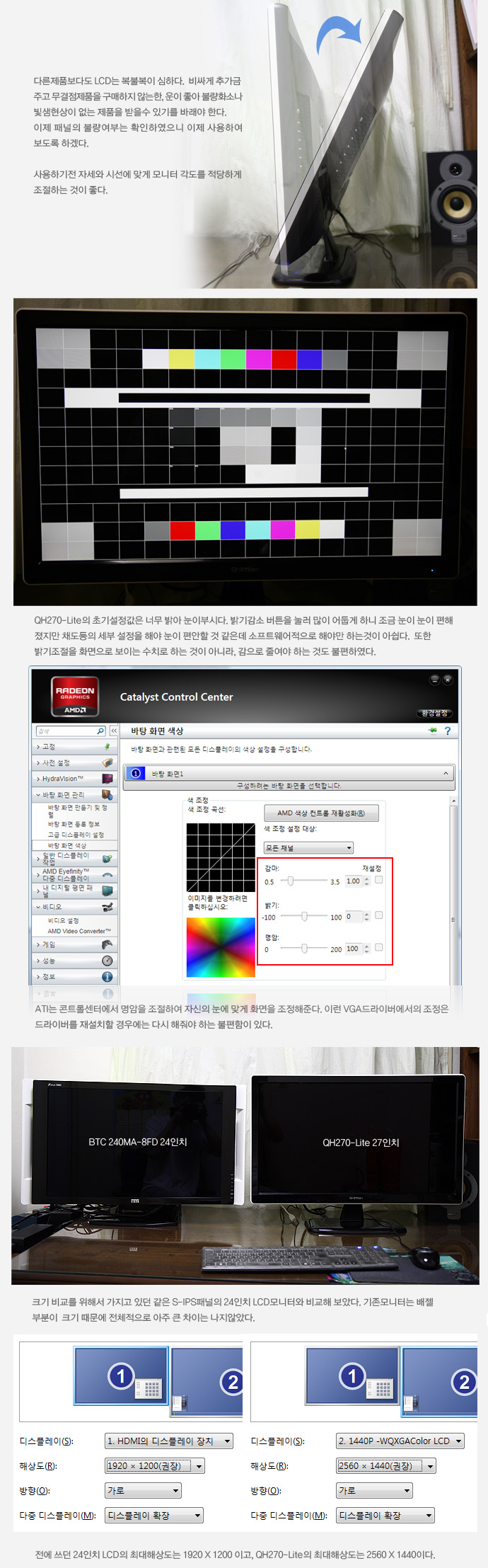Check the reset box for 밝기

pyautogui.click(x=379, y=915)
